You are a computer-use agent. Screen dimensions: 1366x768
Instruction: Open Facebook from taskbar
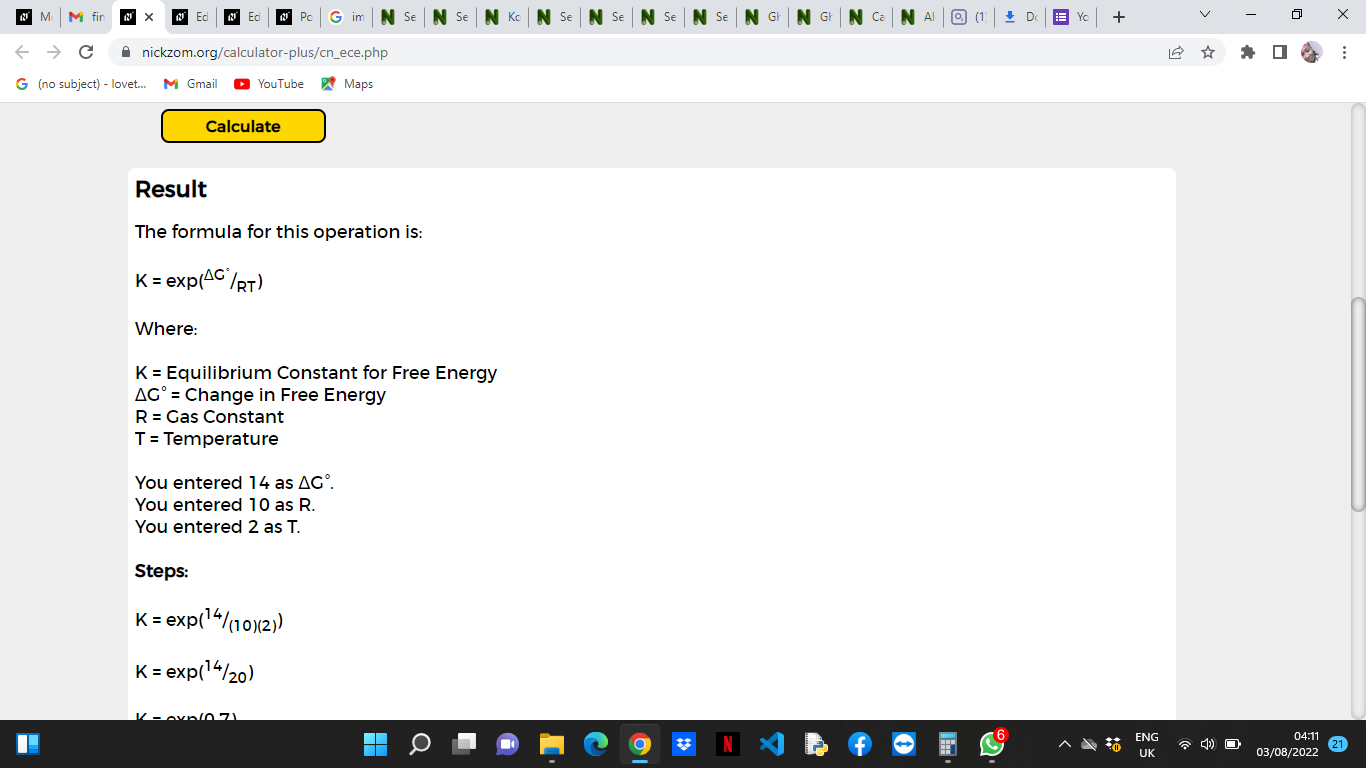pyautogui.click(x=860, y=744)
